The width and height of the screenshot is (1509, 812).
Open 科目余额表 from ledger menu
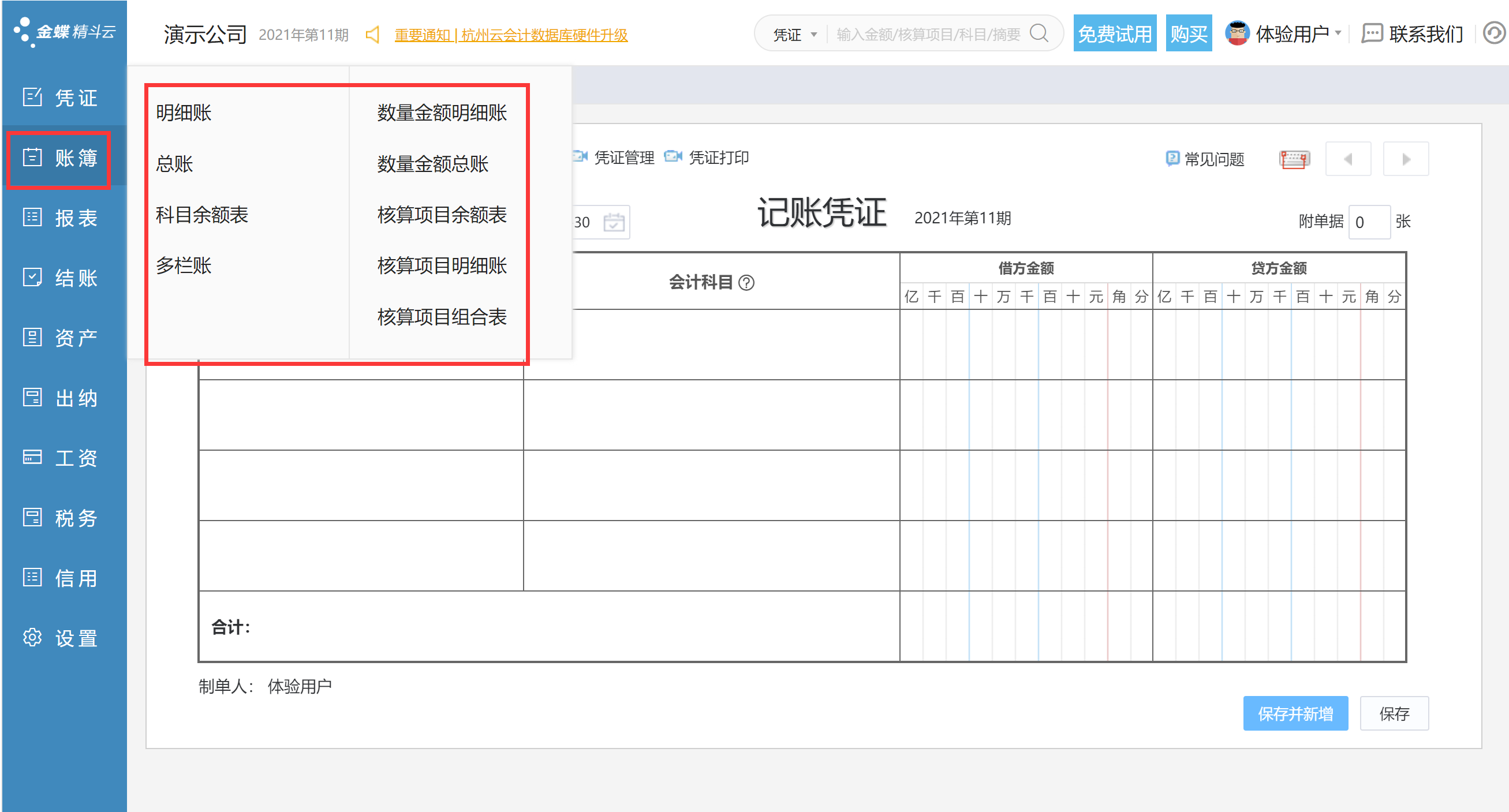point(201,215)
